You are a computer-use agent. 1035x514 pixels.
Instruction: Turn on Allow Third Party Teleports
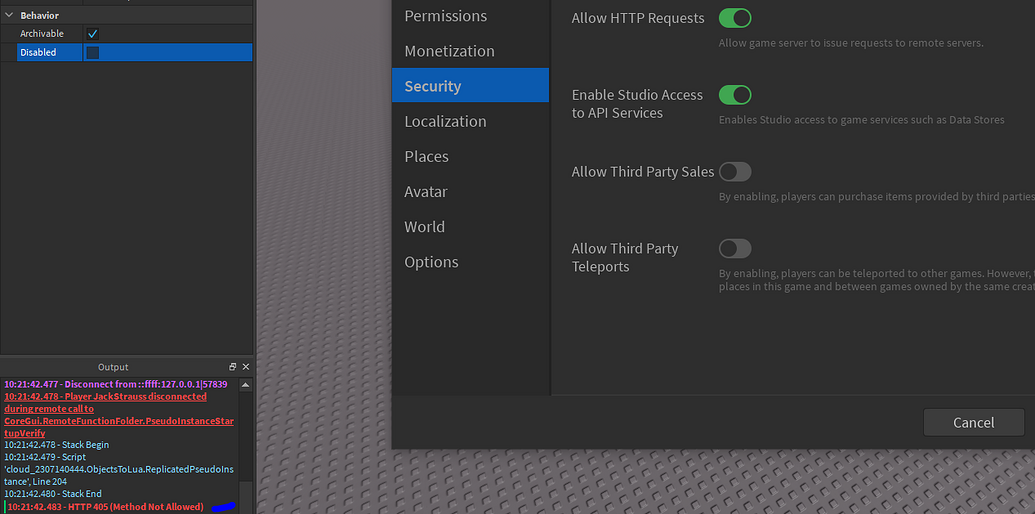point(735,249)
